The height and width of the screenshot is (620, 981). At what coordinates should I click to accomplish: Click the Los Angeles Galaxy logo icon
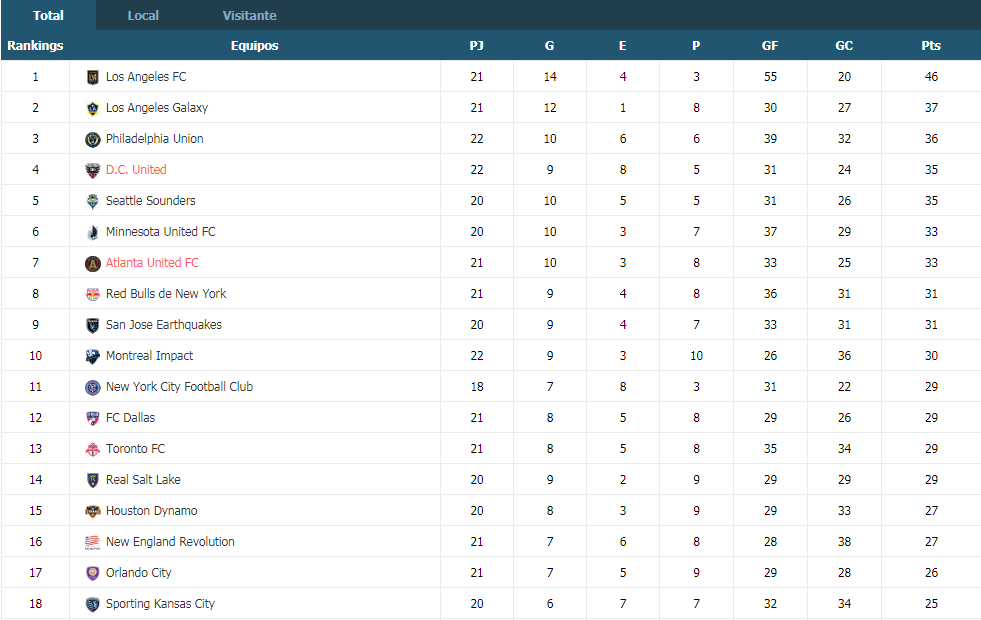(x=93, y=108)
